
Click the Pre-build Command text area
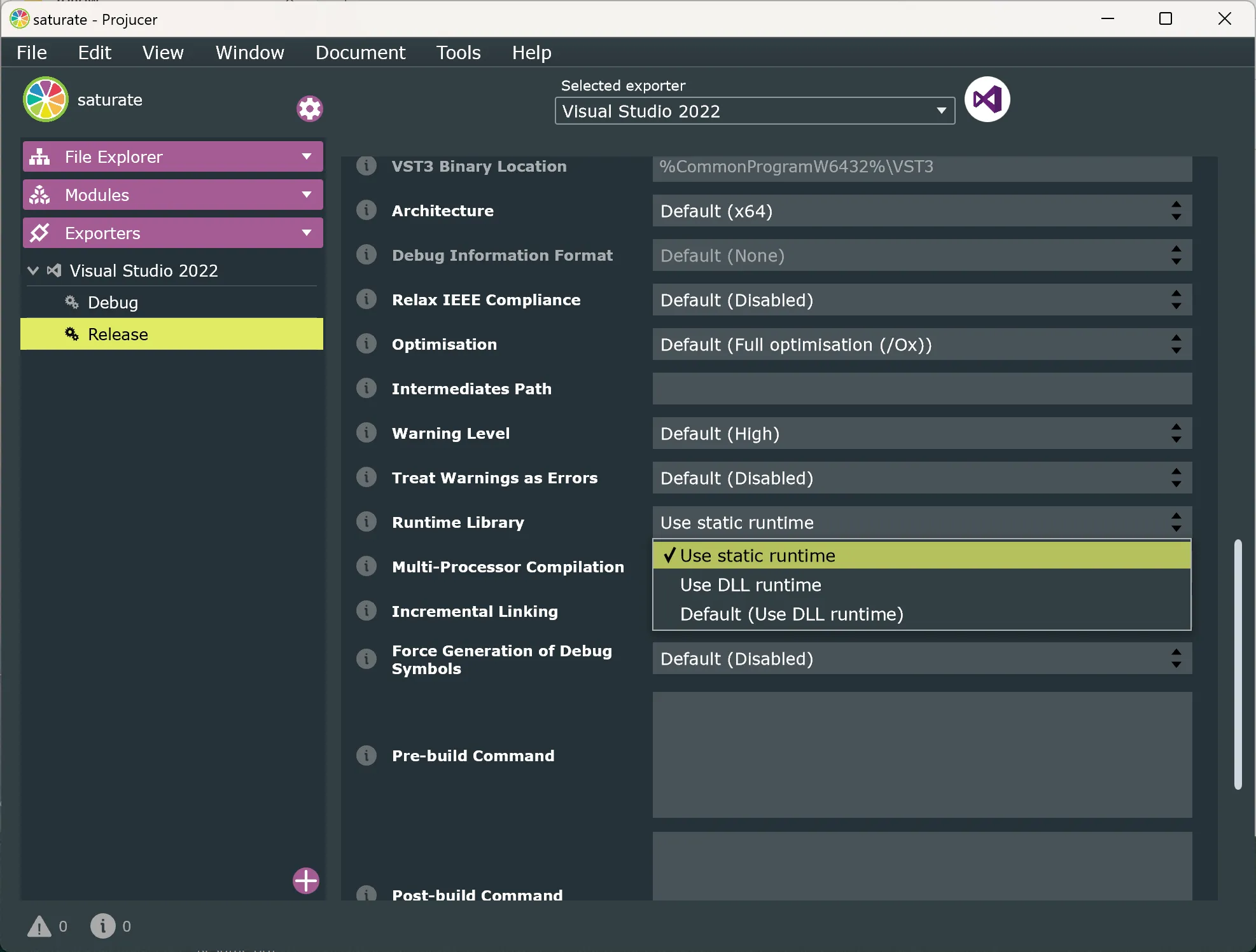point(922,755)
